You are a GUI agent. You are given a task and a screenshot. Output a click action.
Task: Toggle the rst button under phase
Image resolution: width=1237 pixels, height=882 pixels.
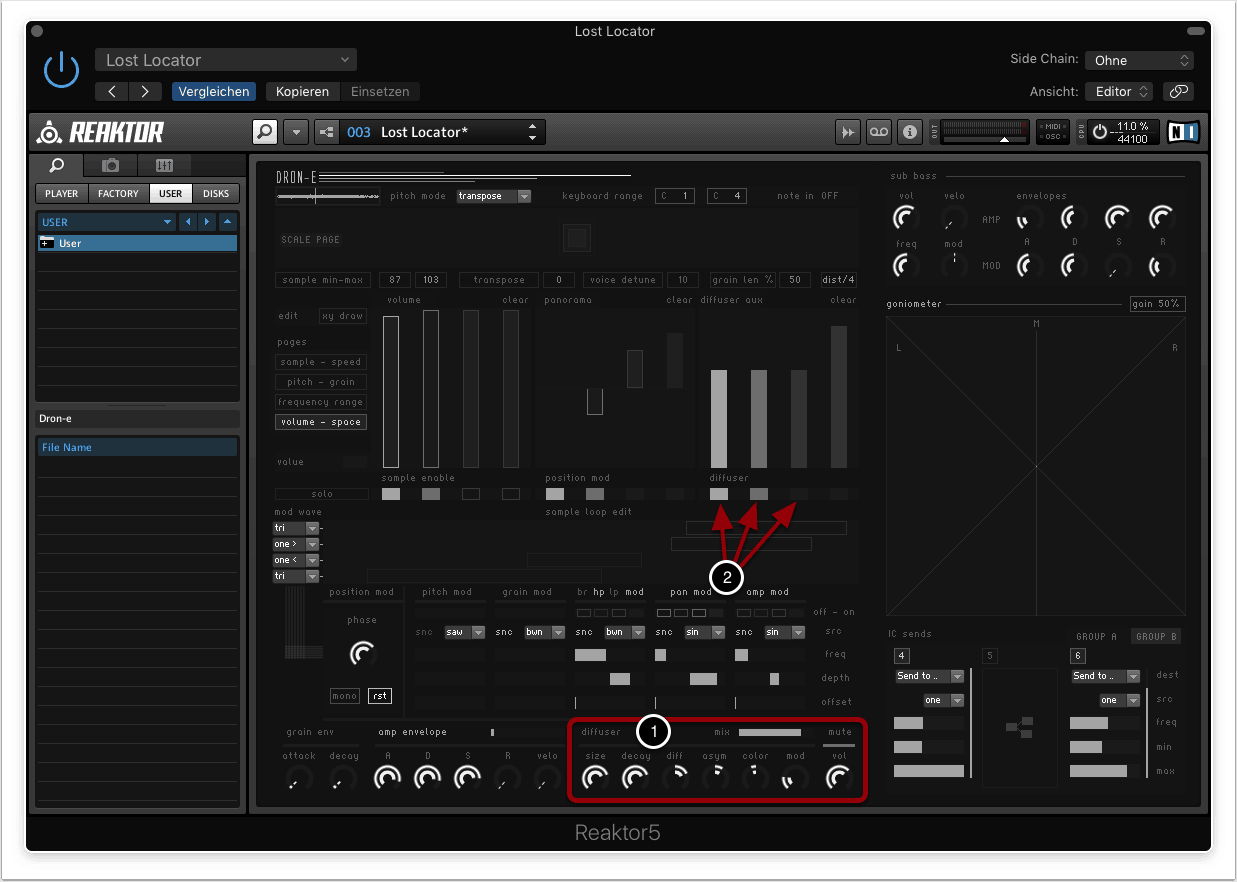pos(379,696)
